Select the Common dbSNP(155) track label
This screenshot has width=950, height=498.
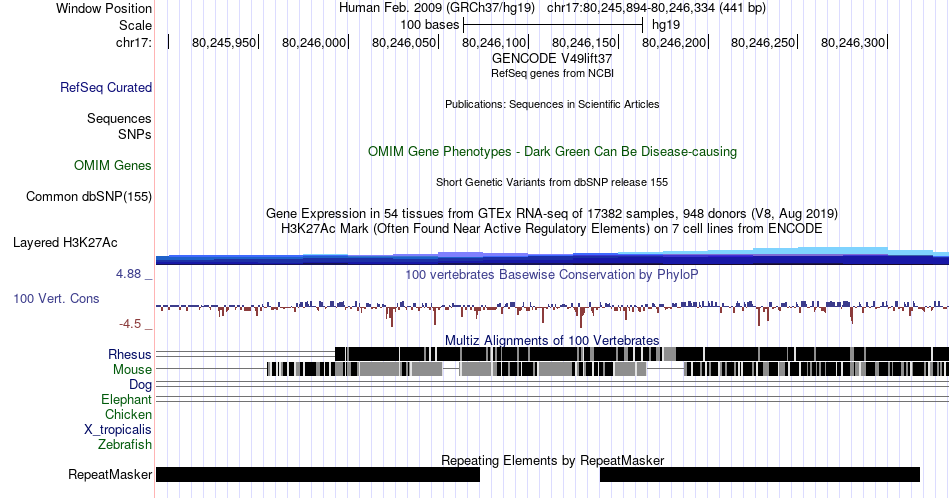(88, 196)
